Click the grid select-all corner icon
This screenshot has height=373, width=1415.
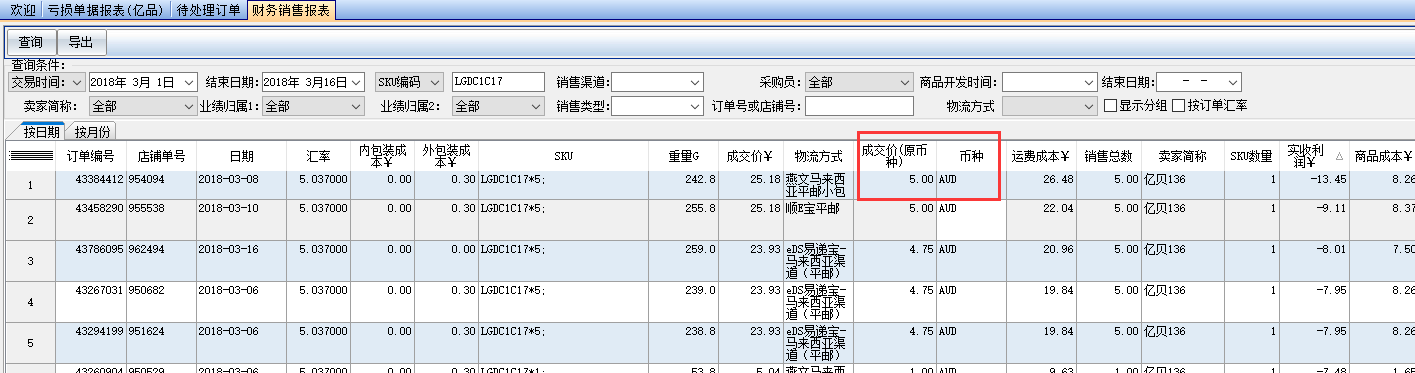point(30,156)
